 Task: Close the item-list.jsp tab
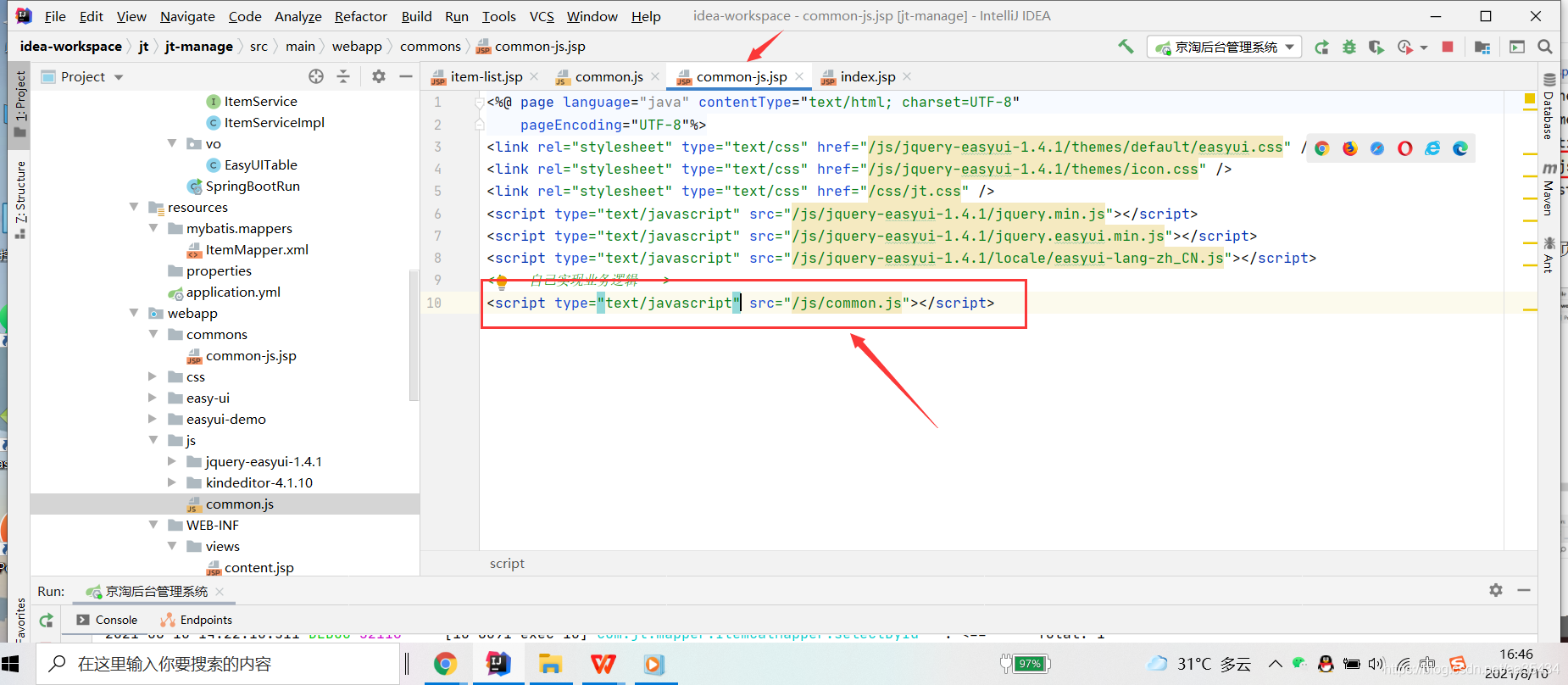point(534,76)
